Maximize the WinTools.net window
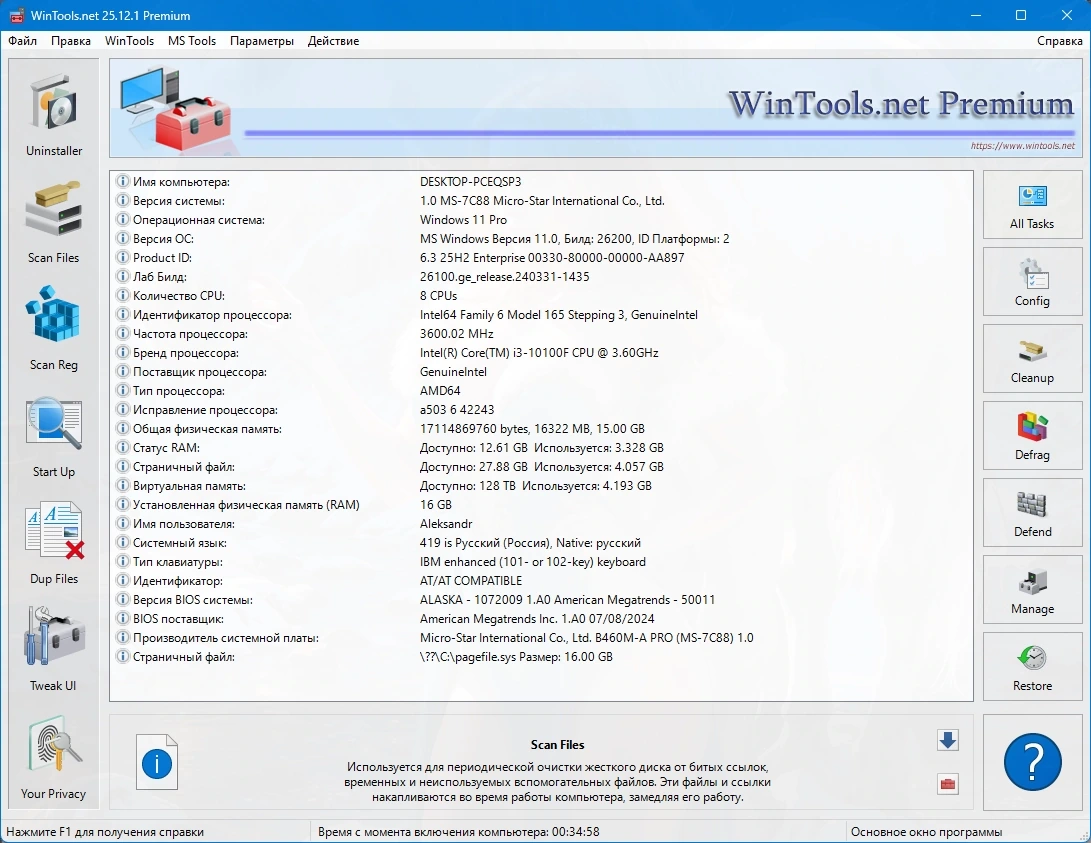This screenshot has height=843, width=1091. (x=1021, y=15)
